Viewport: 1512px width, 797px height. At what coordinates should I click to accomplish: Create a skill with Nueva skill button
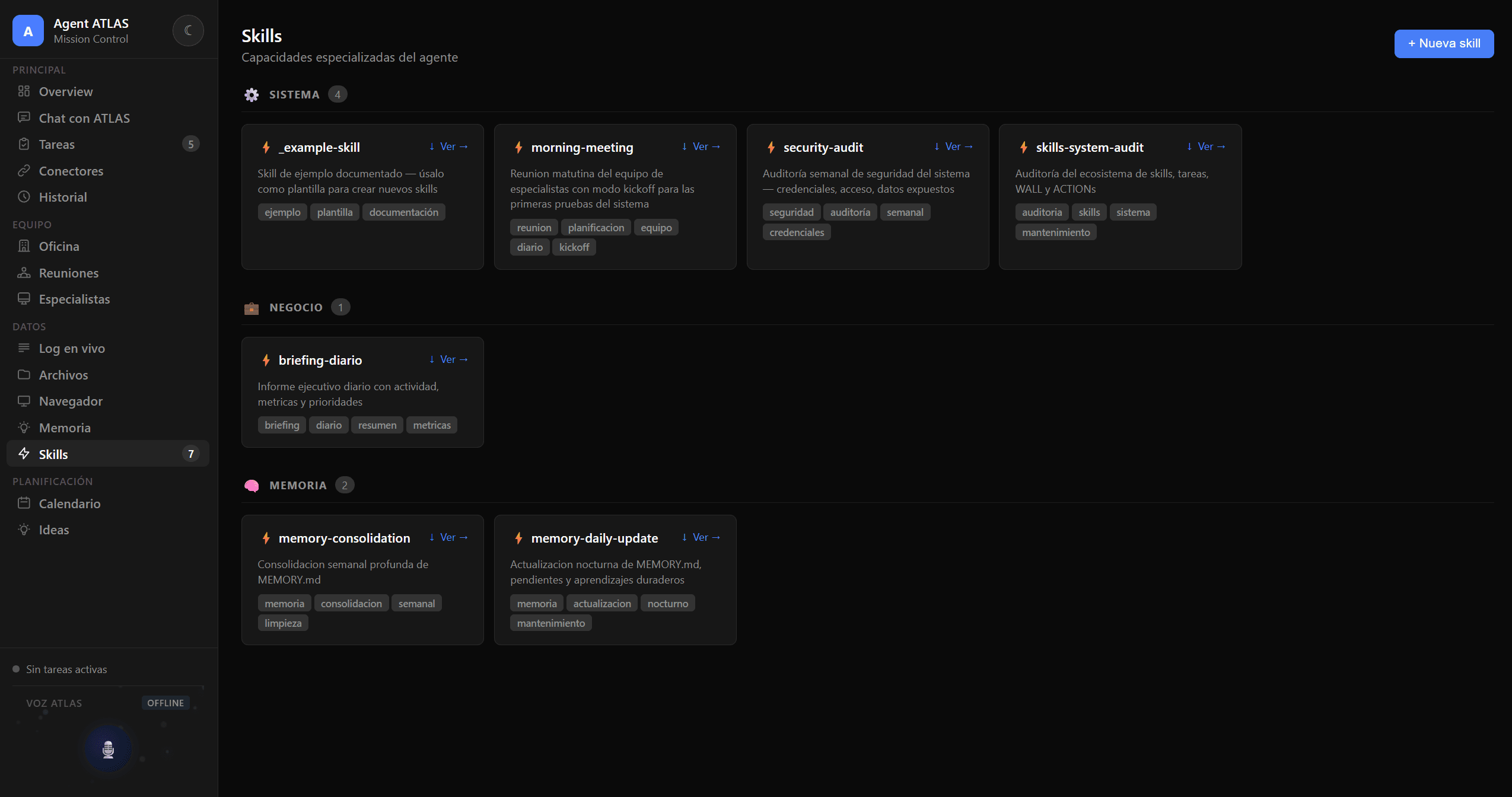(x=1444, y=43)
